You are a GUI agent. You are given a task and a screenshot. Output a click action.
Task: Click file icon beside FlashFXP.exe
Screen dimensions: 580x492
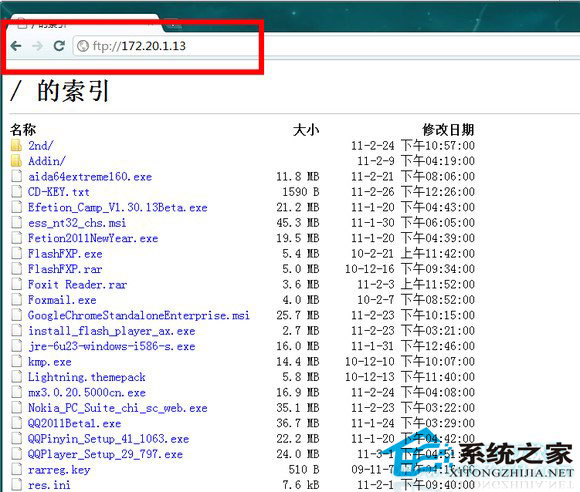[x=16, y=254]
